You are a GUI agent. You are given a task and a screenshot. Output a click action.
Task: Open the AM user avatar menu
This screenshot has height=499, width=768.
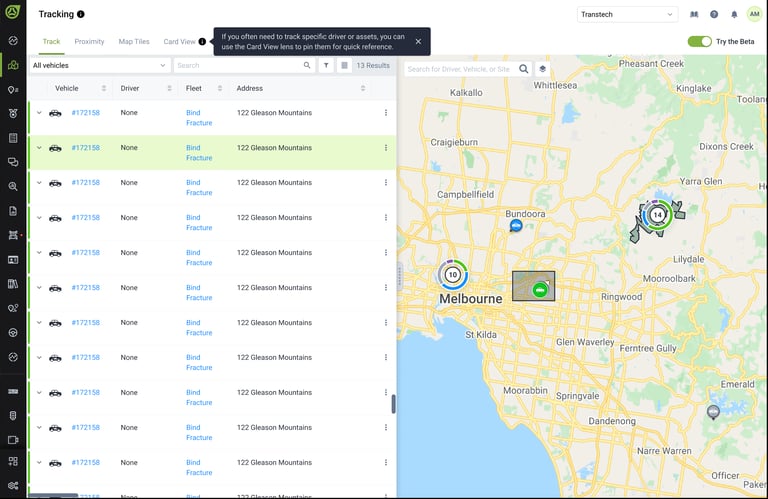coord(754,14)
